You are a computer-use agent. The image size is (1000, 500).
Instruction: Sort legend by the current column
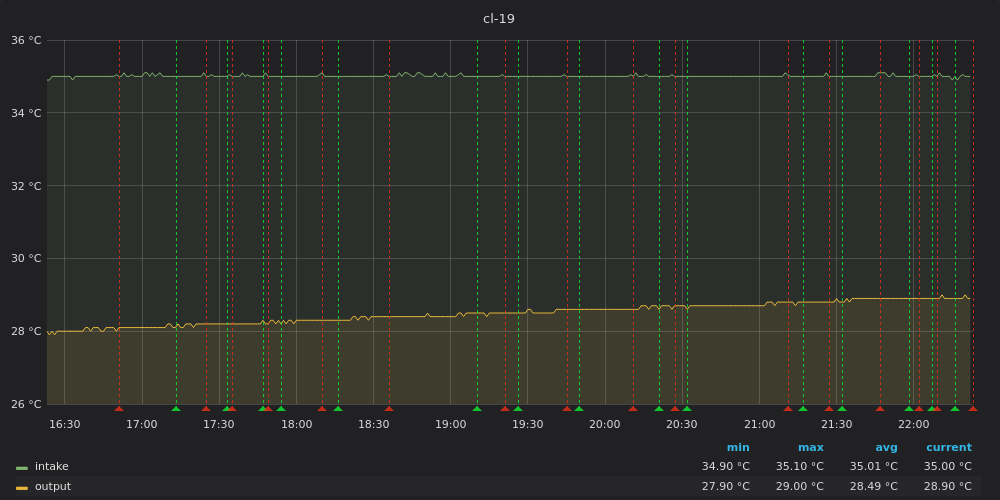tap(948, 448)
